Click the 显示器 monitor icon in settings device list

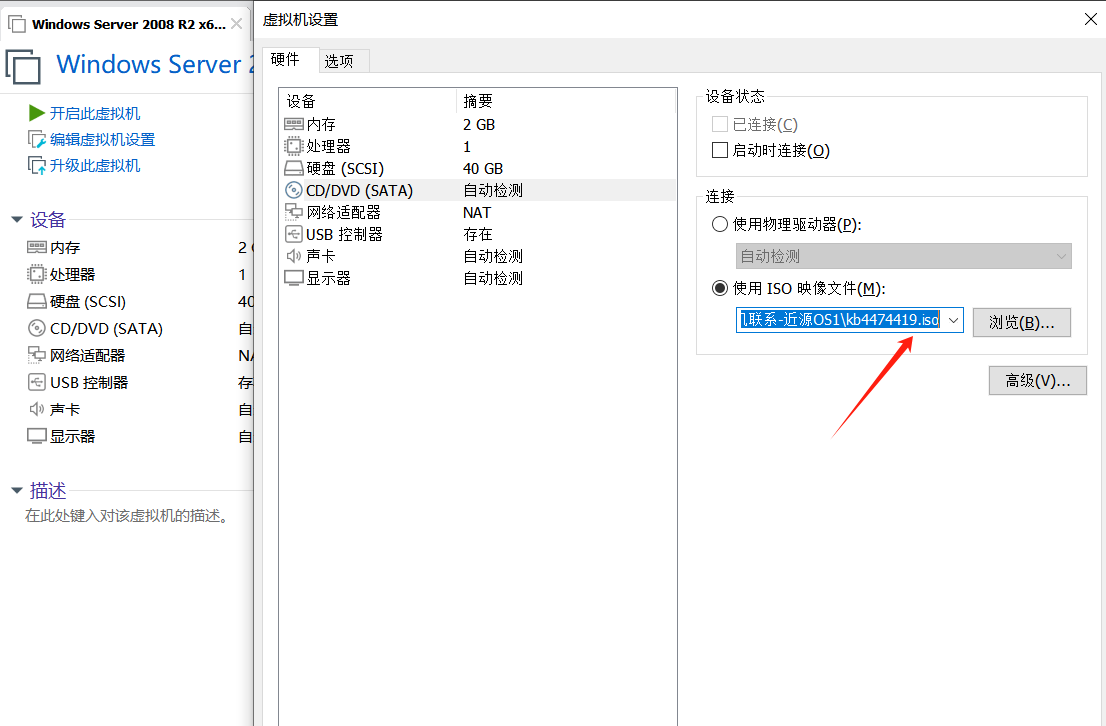(293, 278)
